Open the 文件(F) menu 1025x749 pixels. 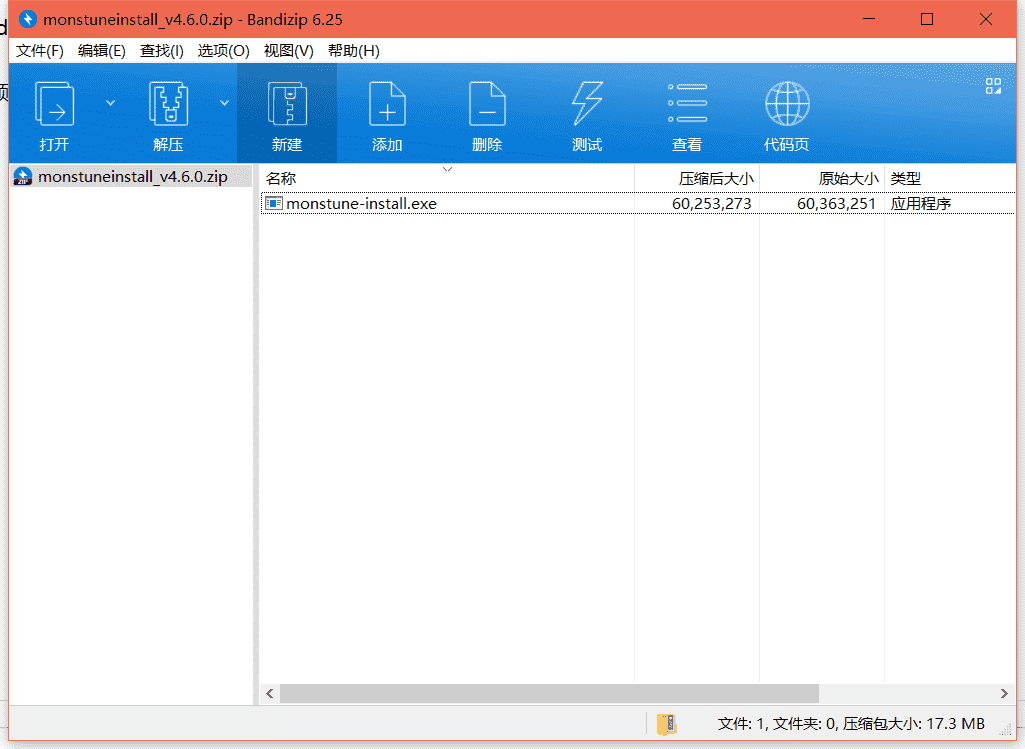tap(40, 51)
